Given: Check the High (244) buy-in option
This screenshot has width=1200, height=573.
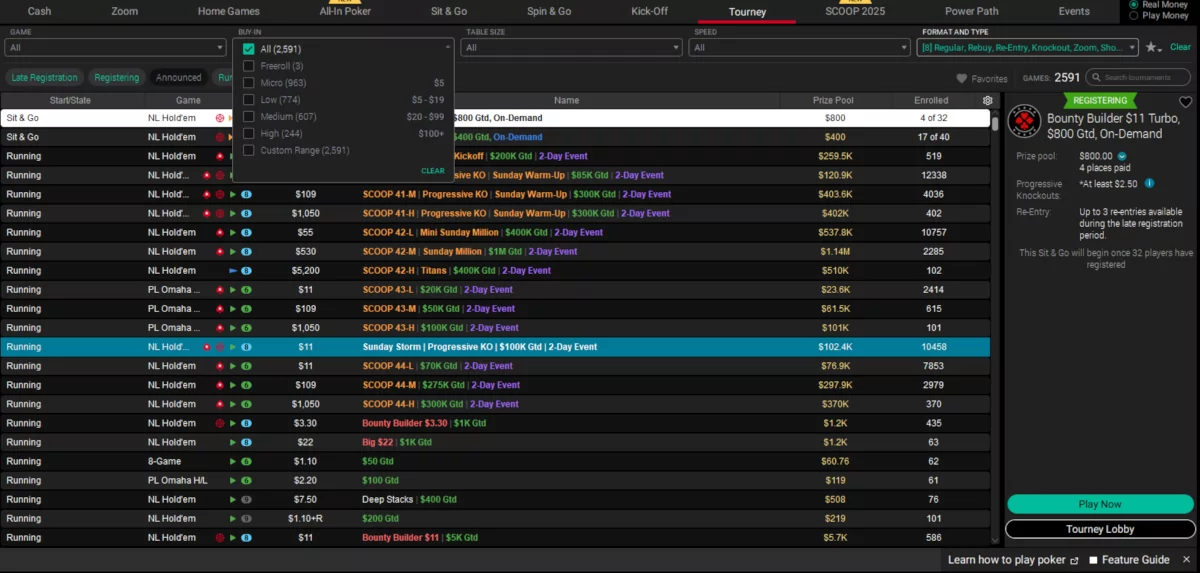Looking at the screenshot, I should (249, 134).
